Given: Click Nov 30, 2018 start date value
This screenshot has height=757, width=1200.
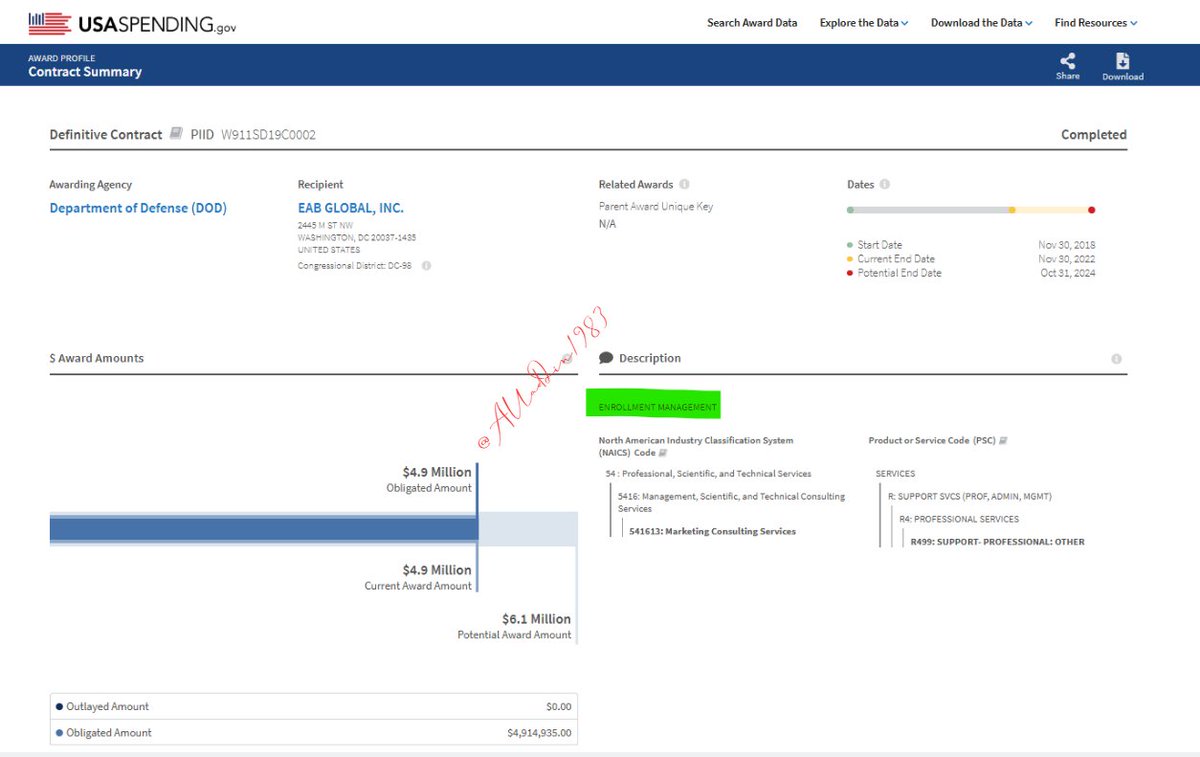Looking at the screenshot, I should (x=1066, y=245).
